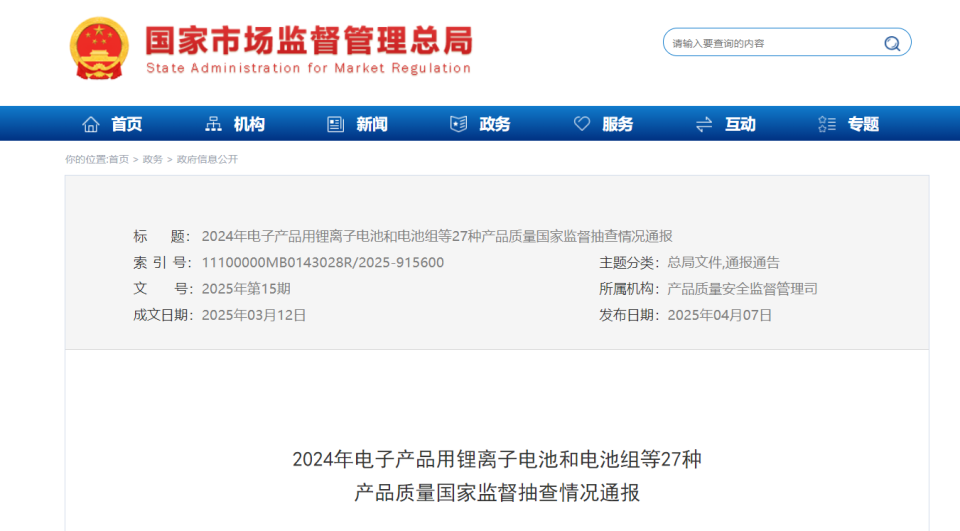The width and height of the screenshot is (960, 531).
Task: Follow the 政府信息公开 breadcrumb link
Action: pyautogui.click(x=207, y=159)
